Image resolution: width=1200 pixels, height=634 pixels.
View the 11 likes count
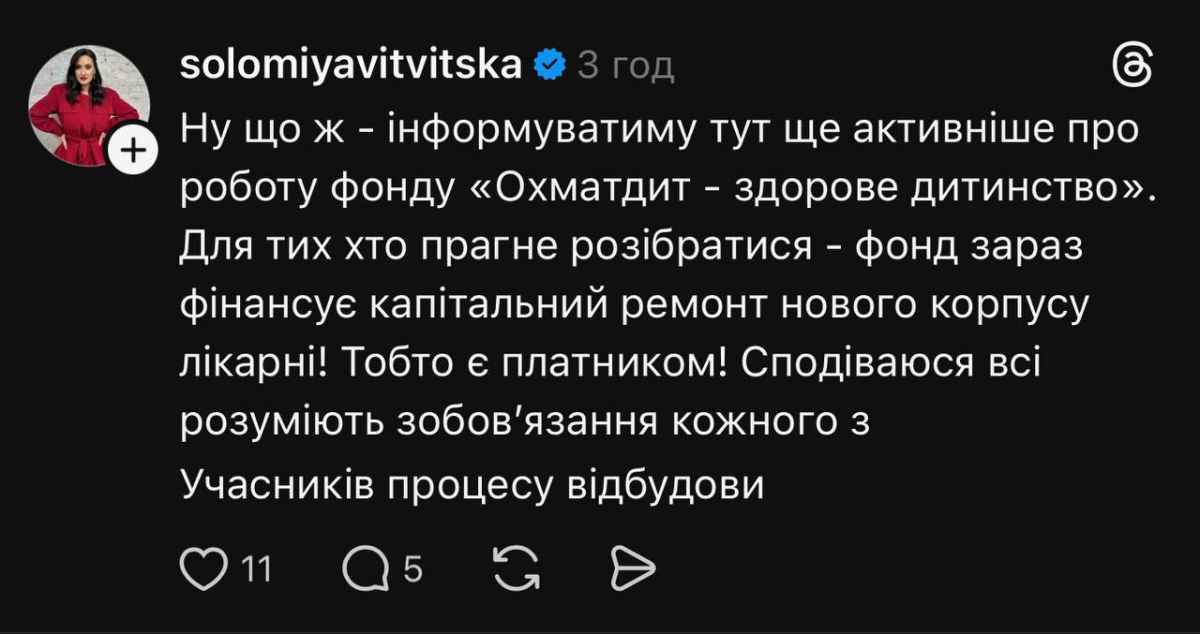pos(257,570)
